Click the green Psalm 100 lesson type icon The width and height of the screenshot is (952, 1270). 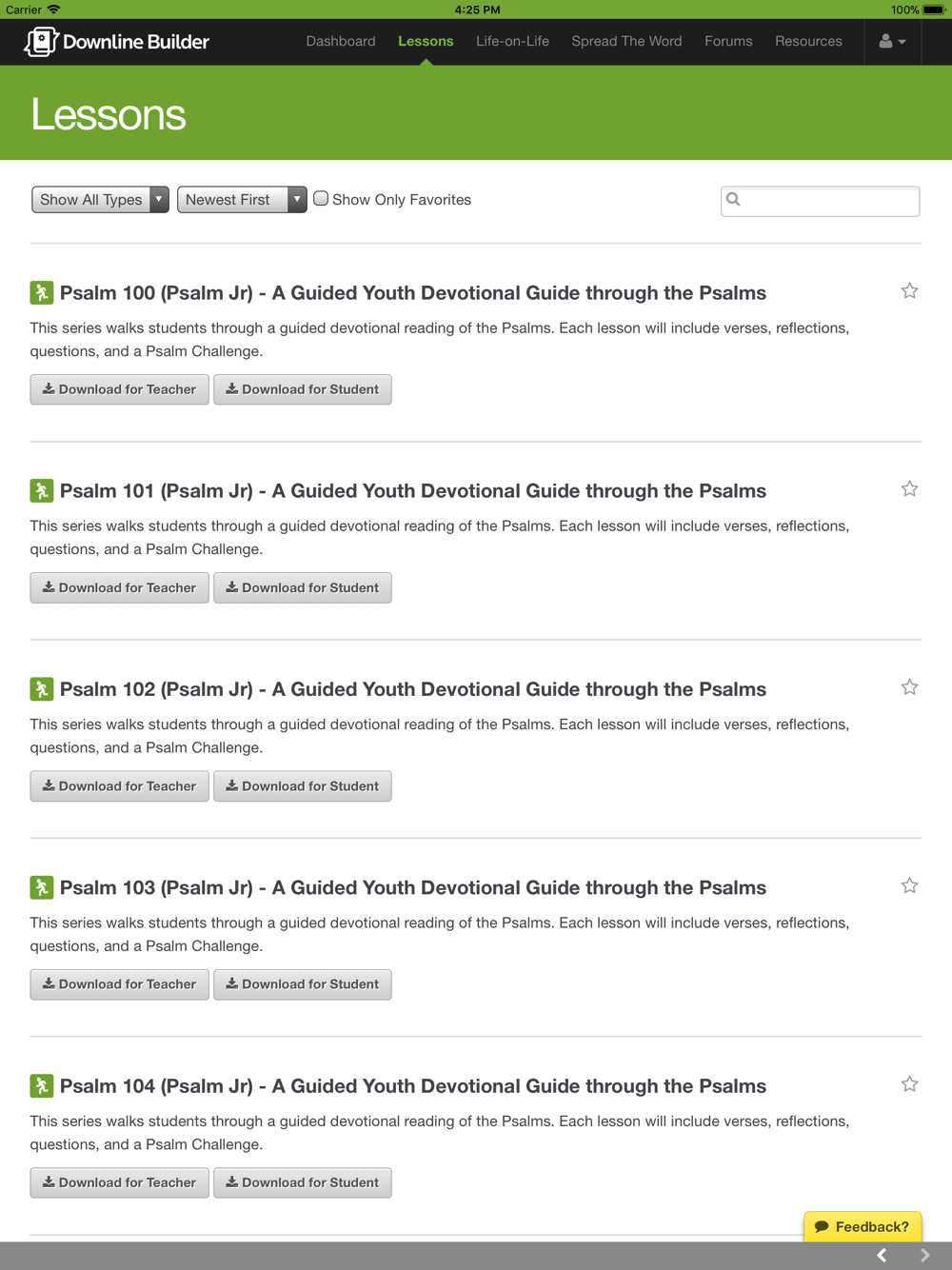point(41,292)
